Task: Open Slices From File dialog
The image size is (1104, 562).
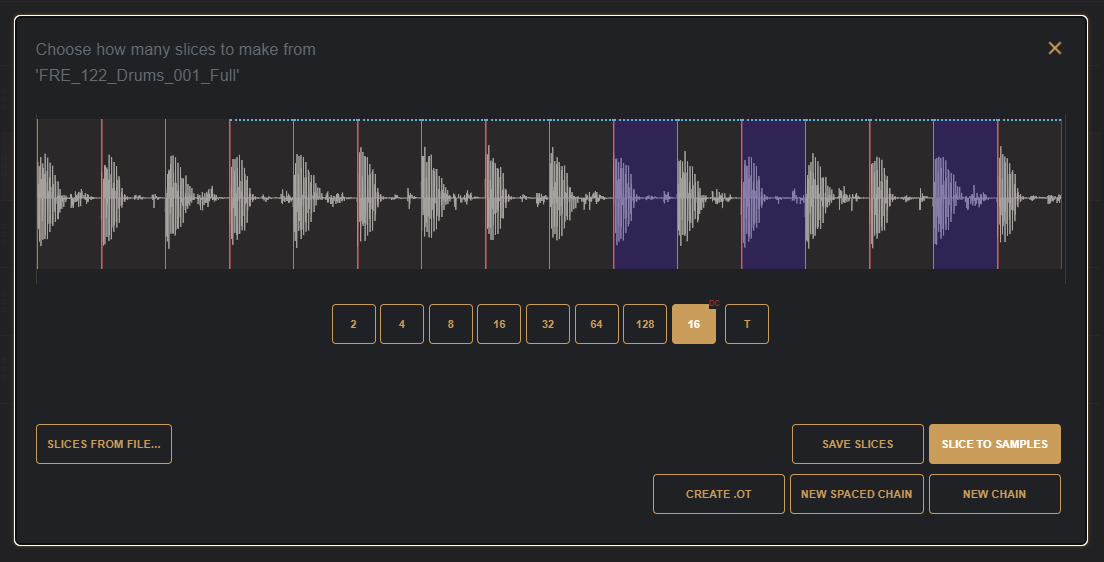Action: pyautogui.click(x=104, y=444)
